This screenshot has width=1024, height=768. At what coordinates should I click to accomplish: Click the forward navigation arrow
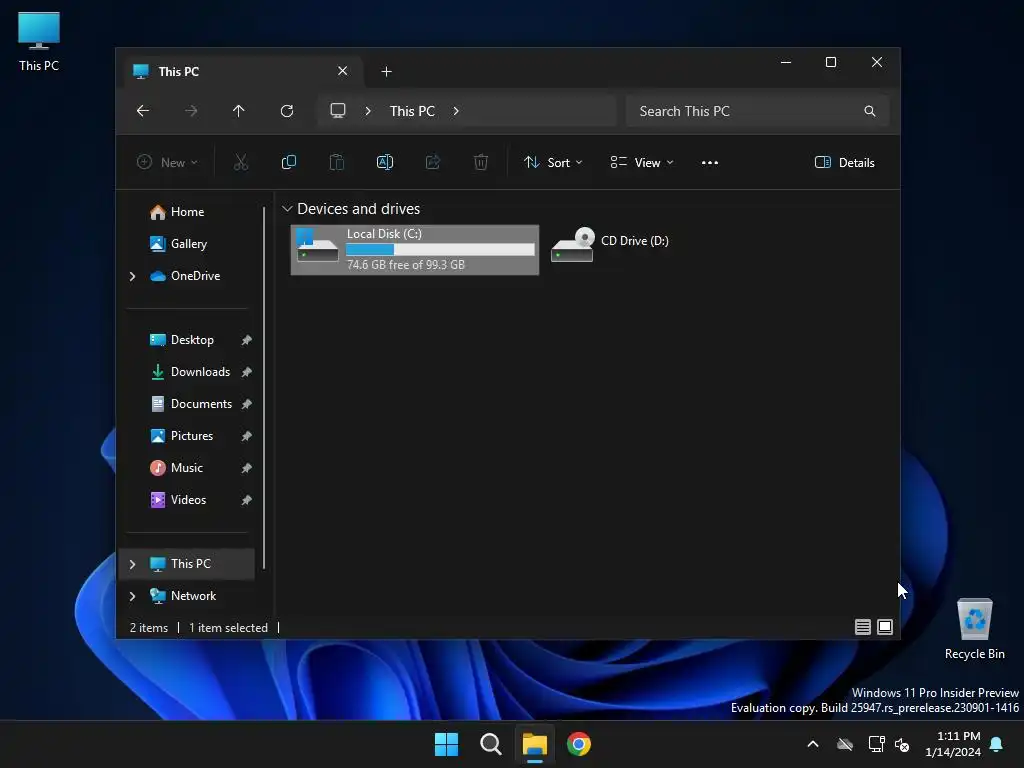(191, 111)
